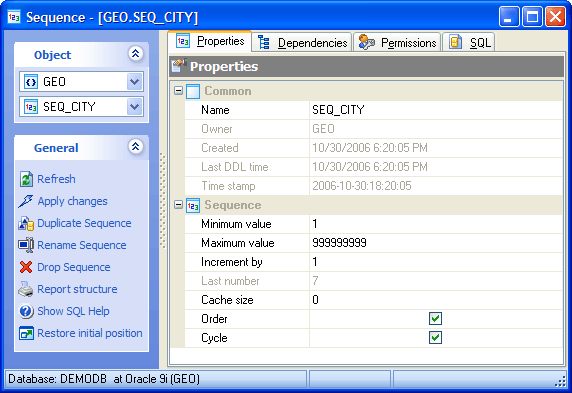Click the Properties tab sequence icon

tap(183, 41)
